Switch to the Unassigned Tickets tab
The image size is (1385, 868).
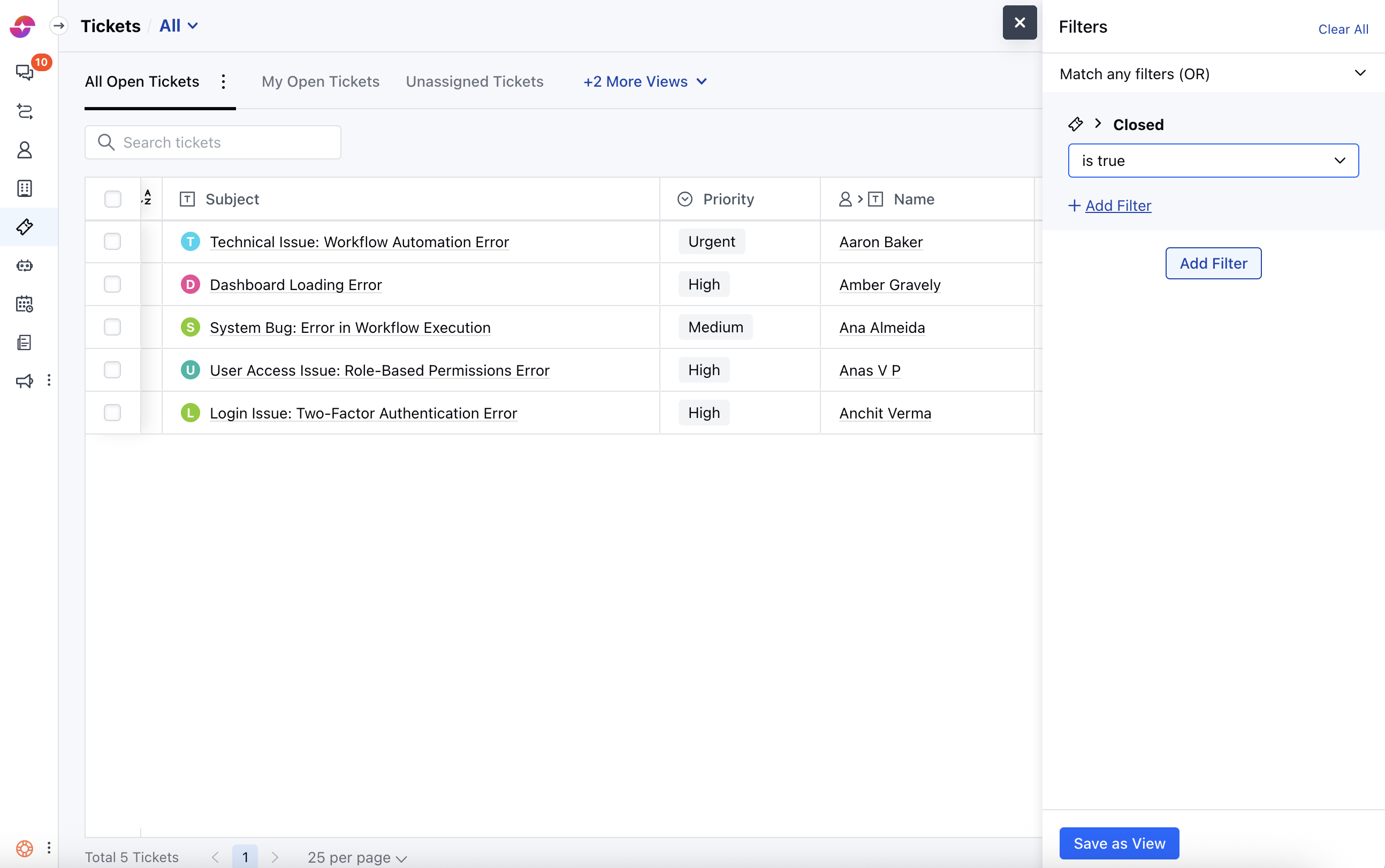coord(474,81)
